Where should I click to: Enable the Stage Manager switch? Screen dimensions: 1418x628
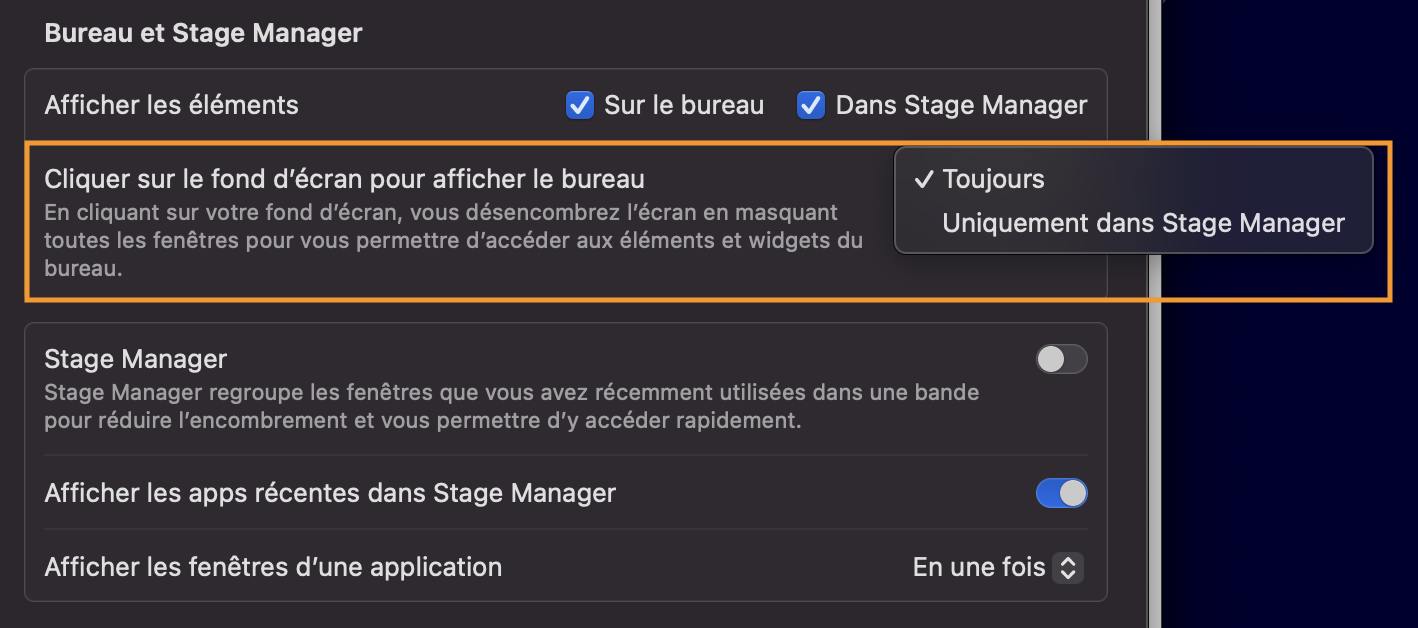click(1061, 359)
